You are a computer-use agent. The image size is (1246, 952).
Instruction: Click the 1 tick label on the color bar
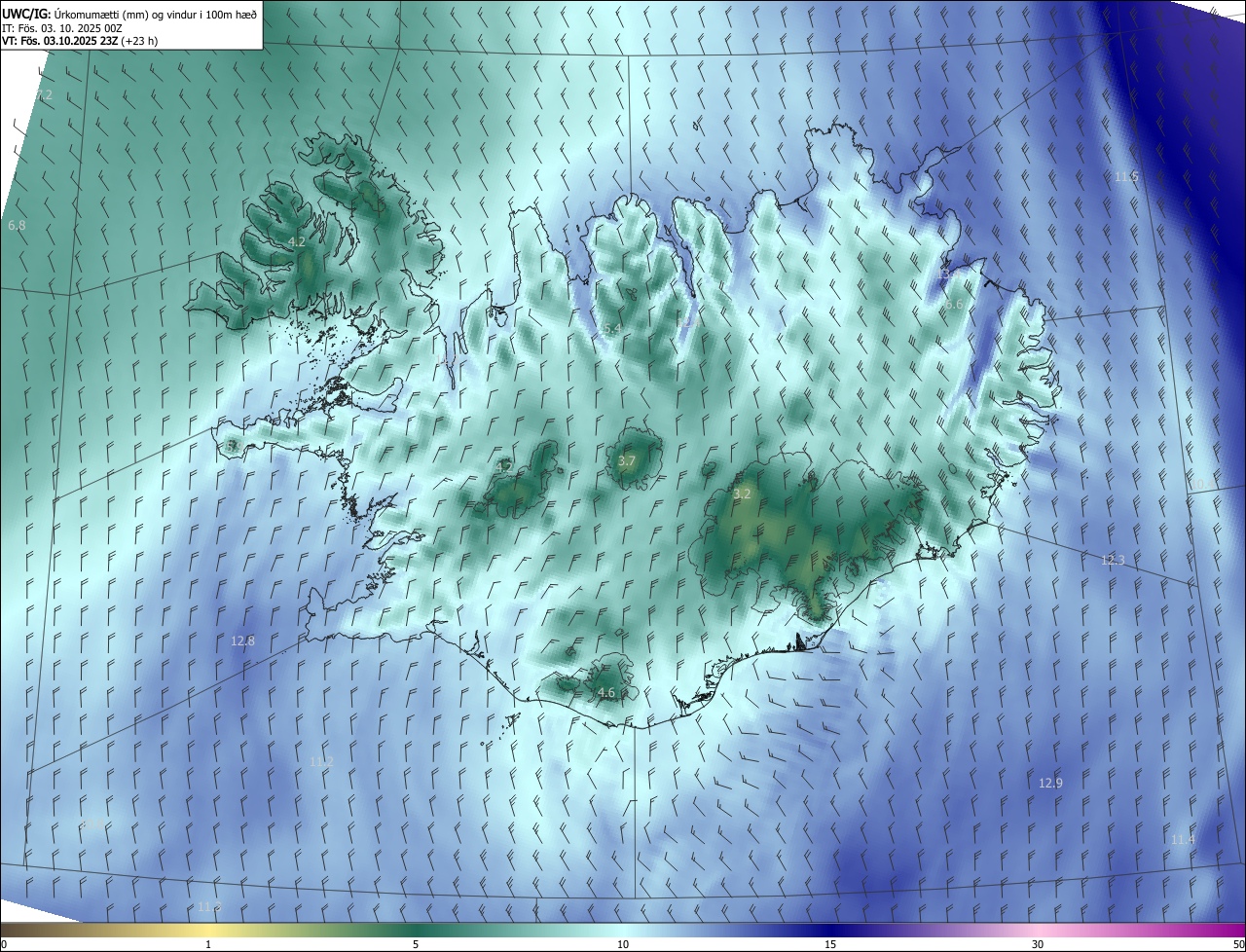point(208,944)
